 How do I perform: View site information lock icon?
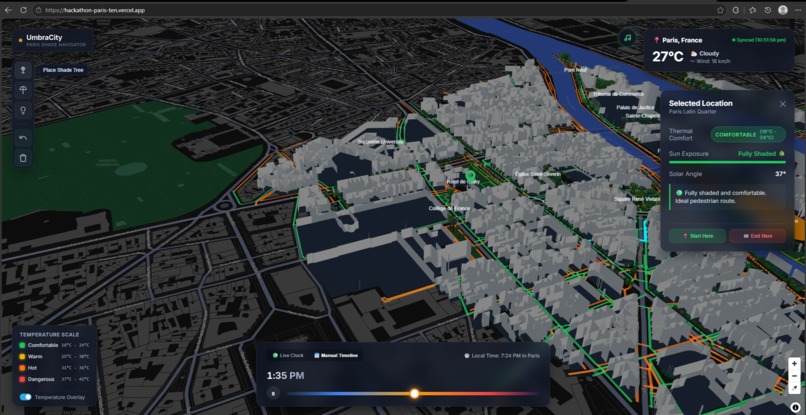click(39, 10)
